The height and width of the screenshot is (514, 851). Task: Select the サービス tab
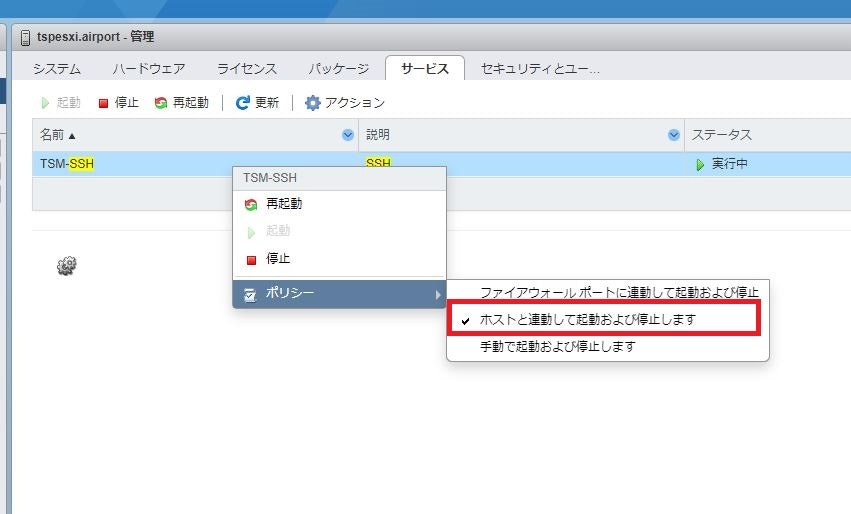[x=425, y=68]
